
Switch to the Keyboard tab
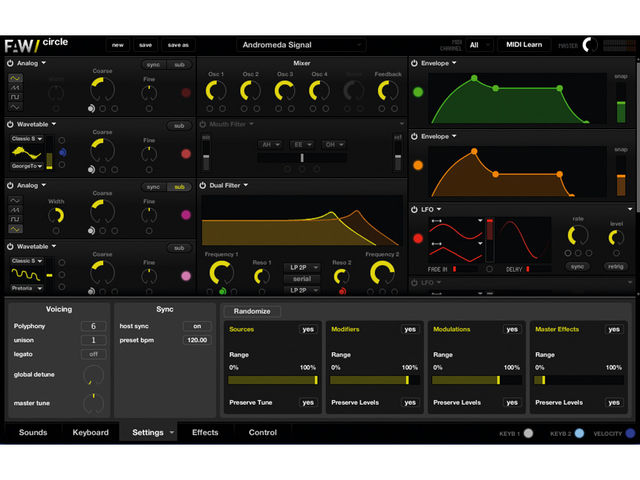91,432
